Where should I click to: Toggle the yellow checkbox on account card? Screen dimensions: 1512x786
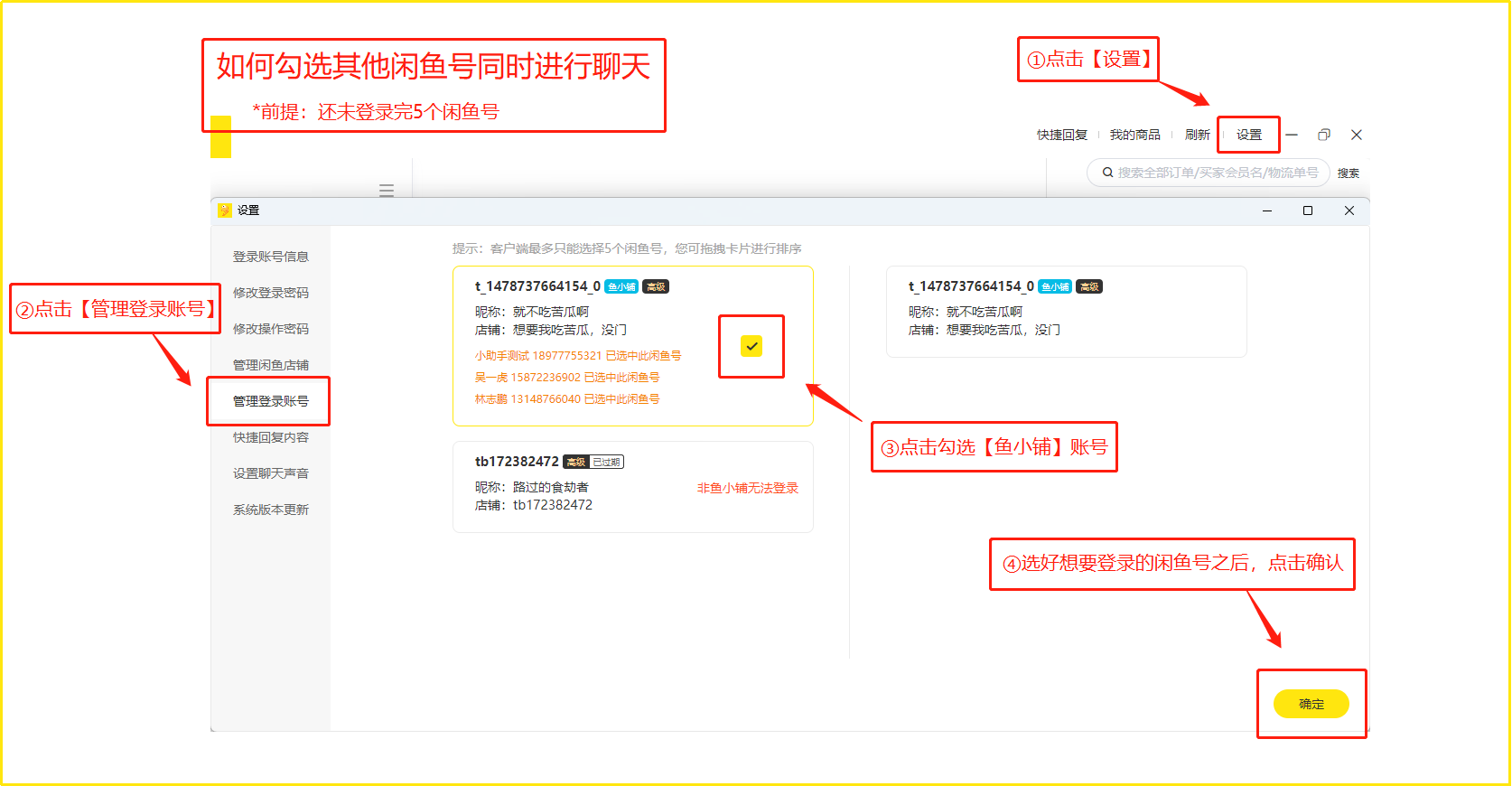(751, 346)
